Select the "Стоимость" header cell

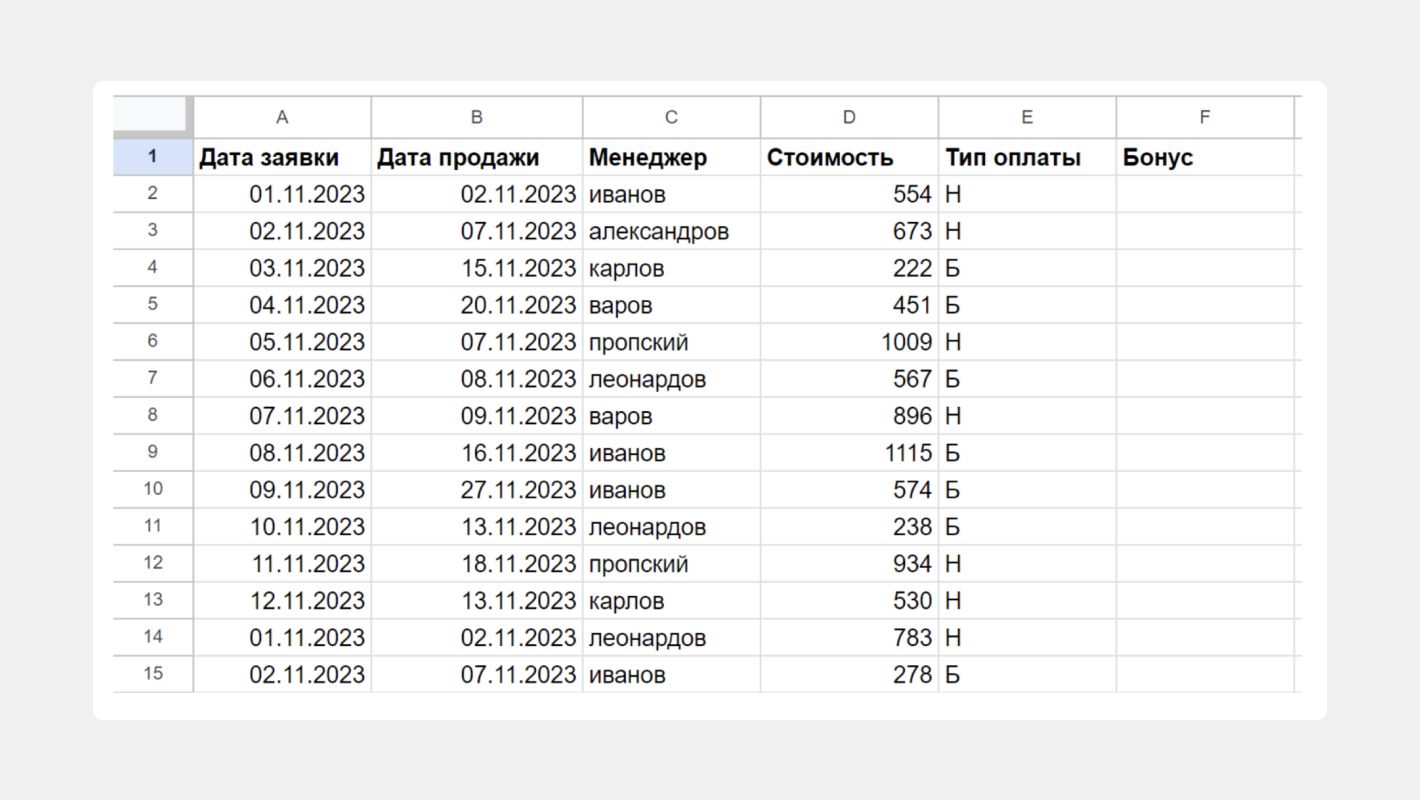pos(849,157)
